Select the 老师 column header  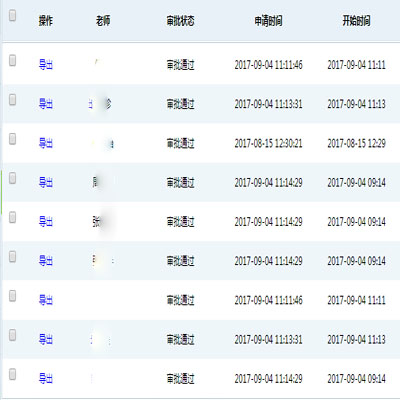tap(103, 21)
